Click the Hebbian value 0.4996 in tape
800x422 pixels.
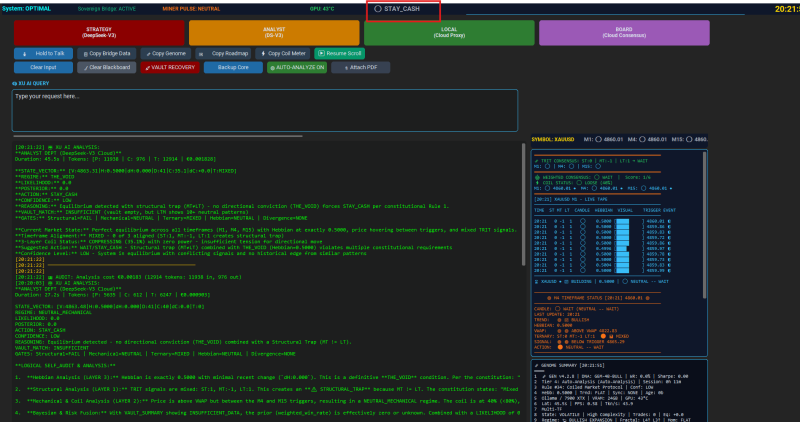coord(604,249)
